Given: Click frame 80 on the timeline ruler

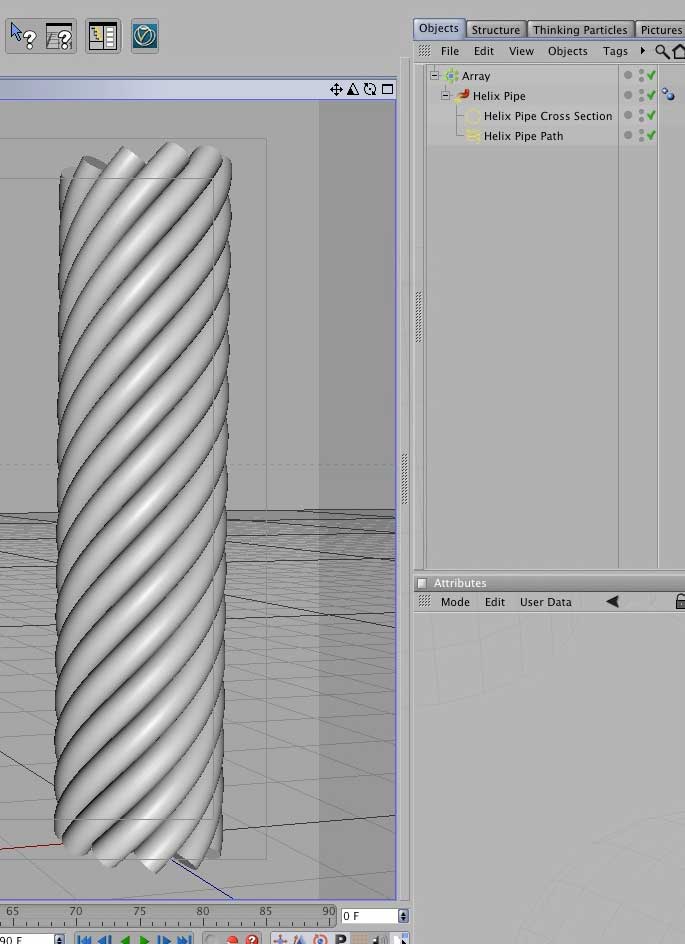Looking at the screenshot, I should point(203,911).
